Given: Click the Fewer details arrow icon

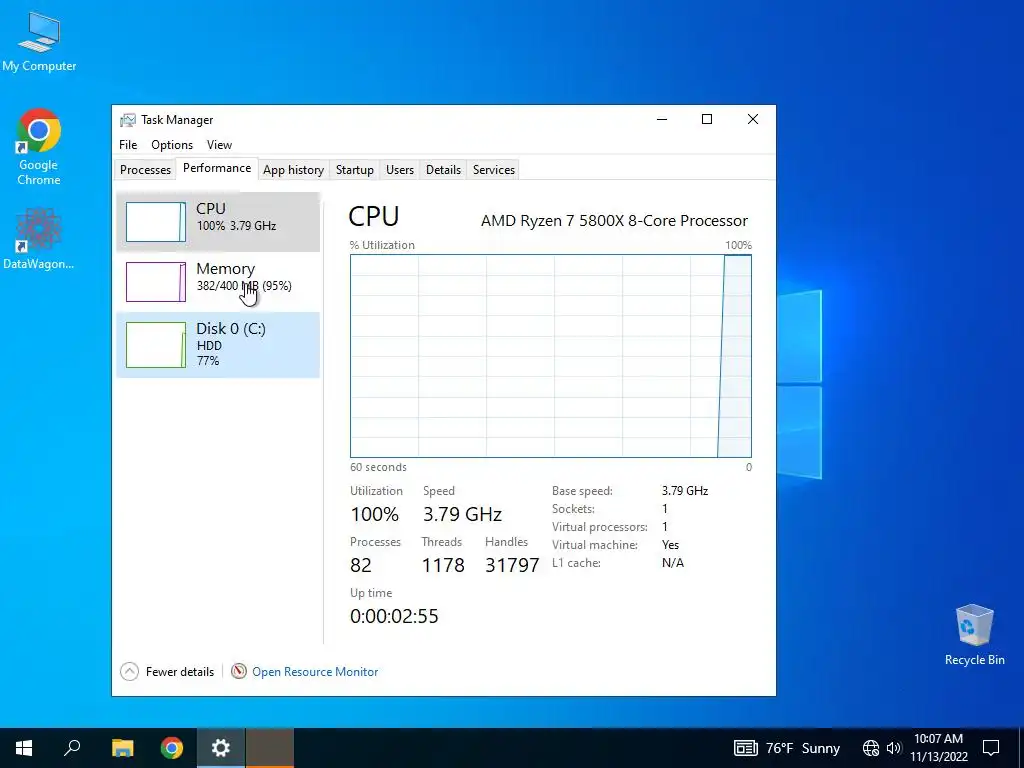Looking at the screenshot, I should (129, 671).
